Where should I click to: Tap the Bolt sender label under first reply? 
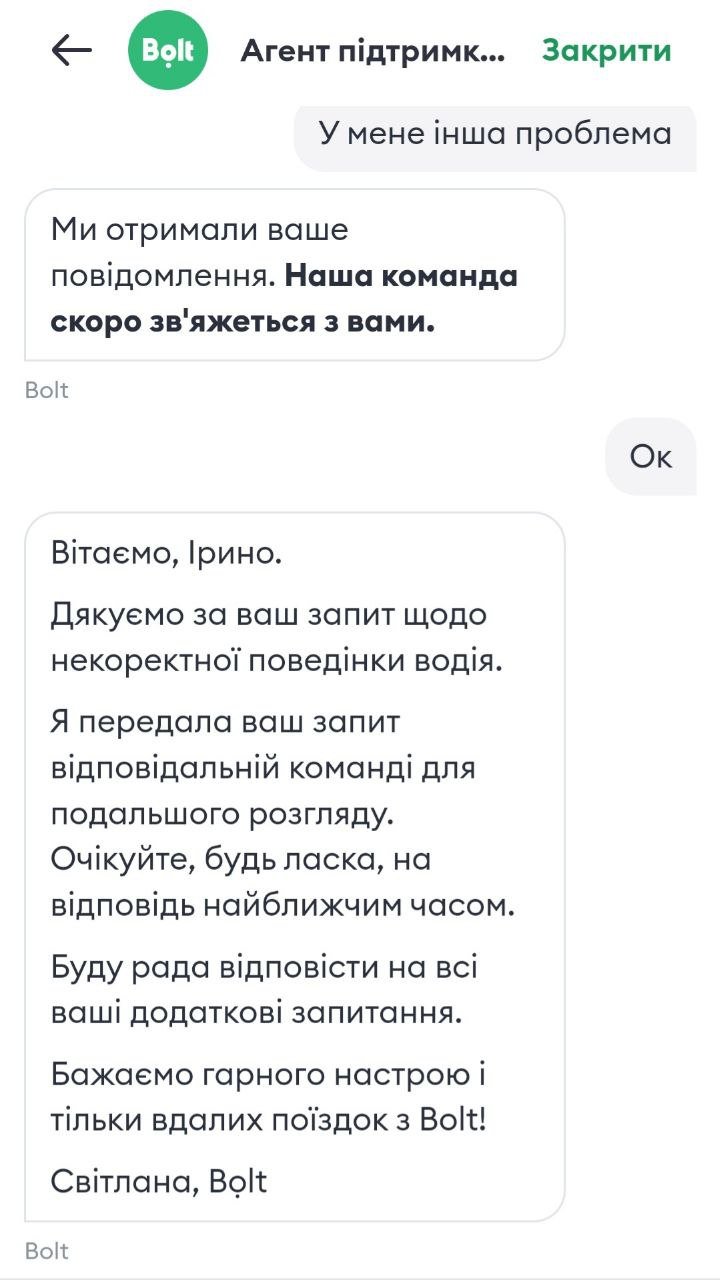click(x=46, y=390)
